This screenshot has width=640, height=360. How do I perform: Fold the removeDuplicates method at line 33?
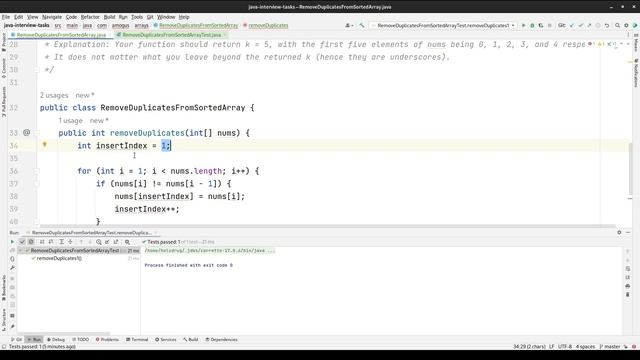(37, 133)
